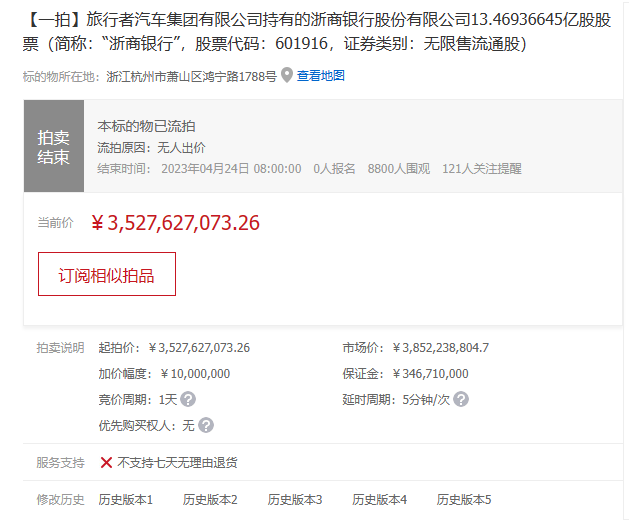Open 历史版本1 link
This screenshot has height=520, width=629.
126,500
